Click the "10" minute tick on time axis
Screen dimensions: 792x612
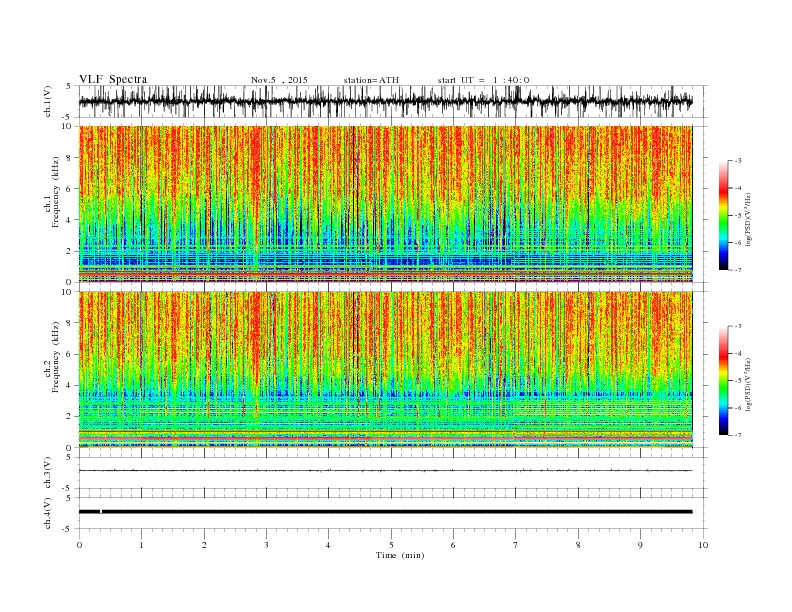pyautogui.click(x=703, y=545)
